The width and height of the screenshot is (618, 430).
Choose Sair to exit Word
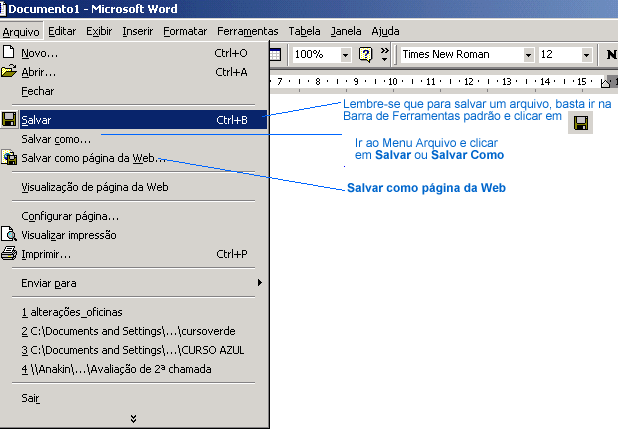(134, 398)
